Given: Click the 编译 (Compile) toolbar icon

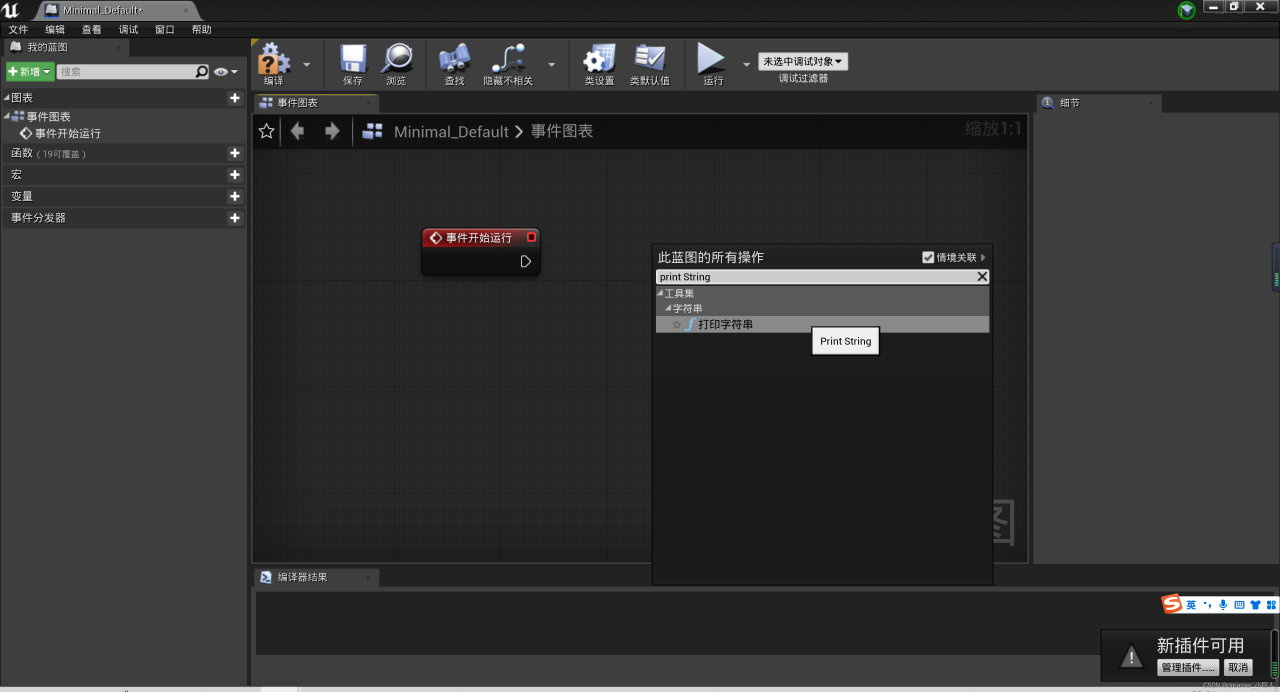Looking at the screenshot, I should 273,58.
